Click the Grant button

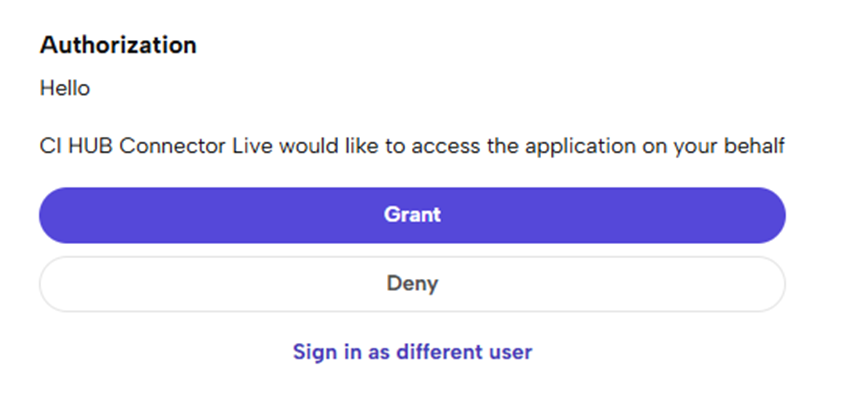click(x=412, y=215)
